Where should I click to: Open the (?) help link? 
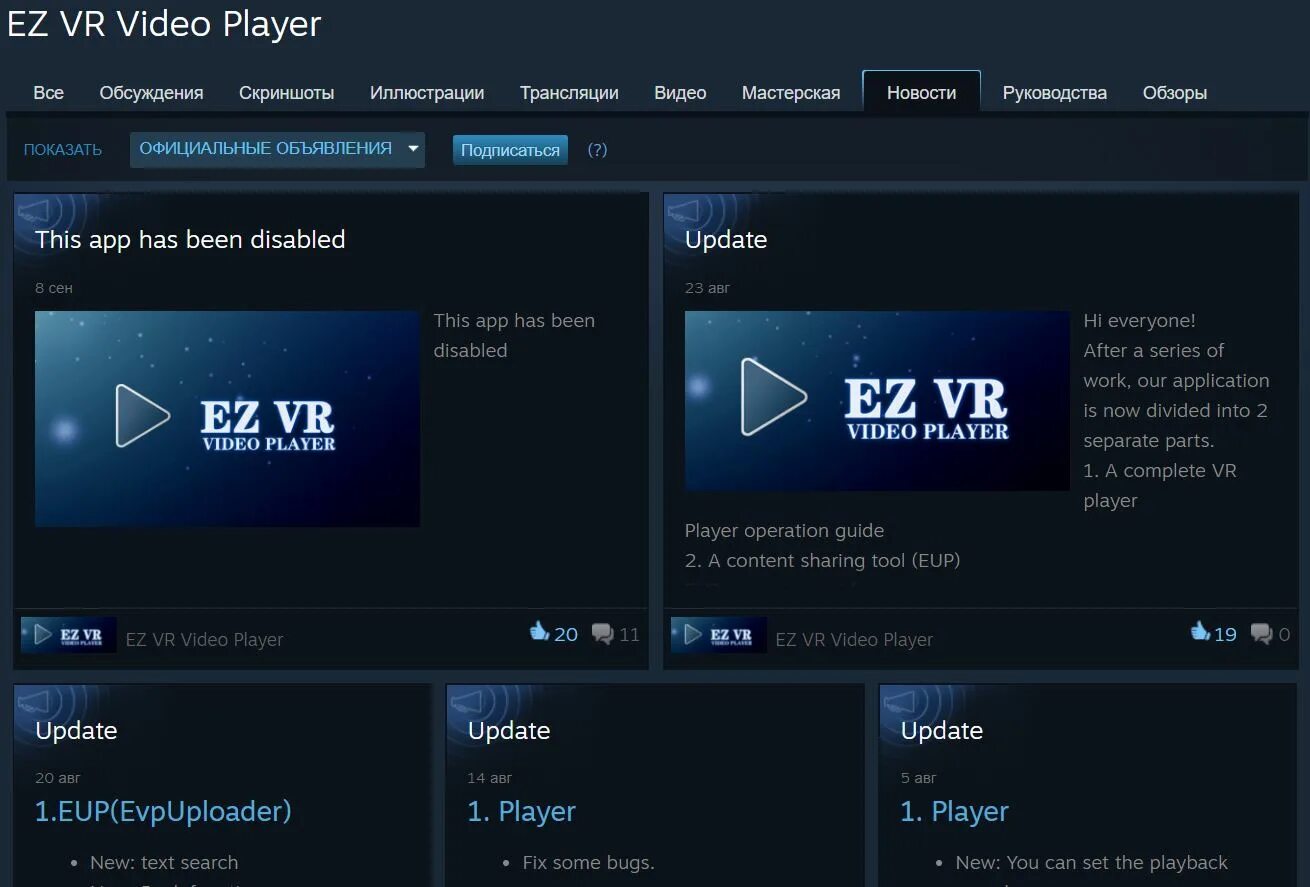pyautogui.click(x=597, y=150)
